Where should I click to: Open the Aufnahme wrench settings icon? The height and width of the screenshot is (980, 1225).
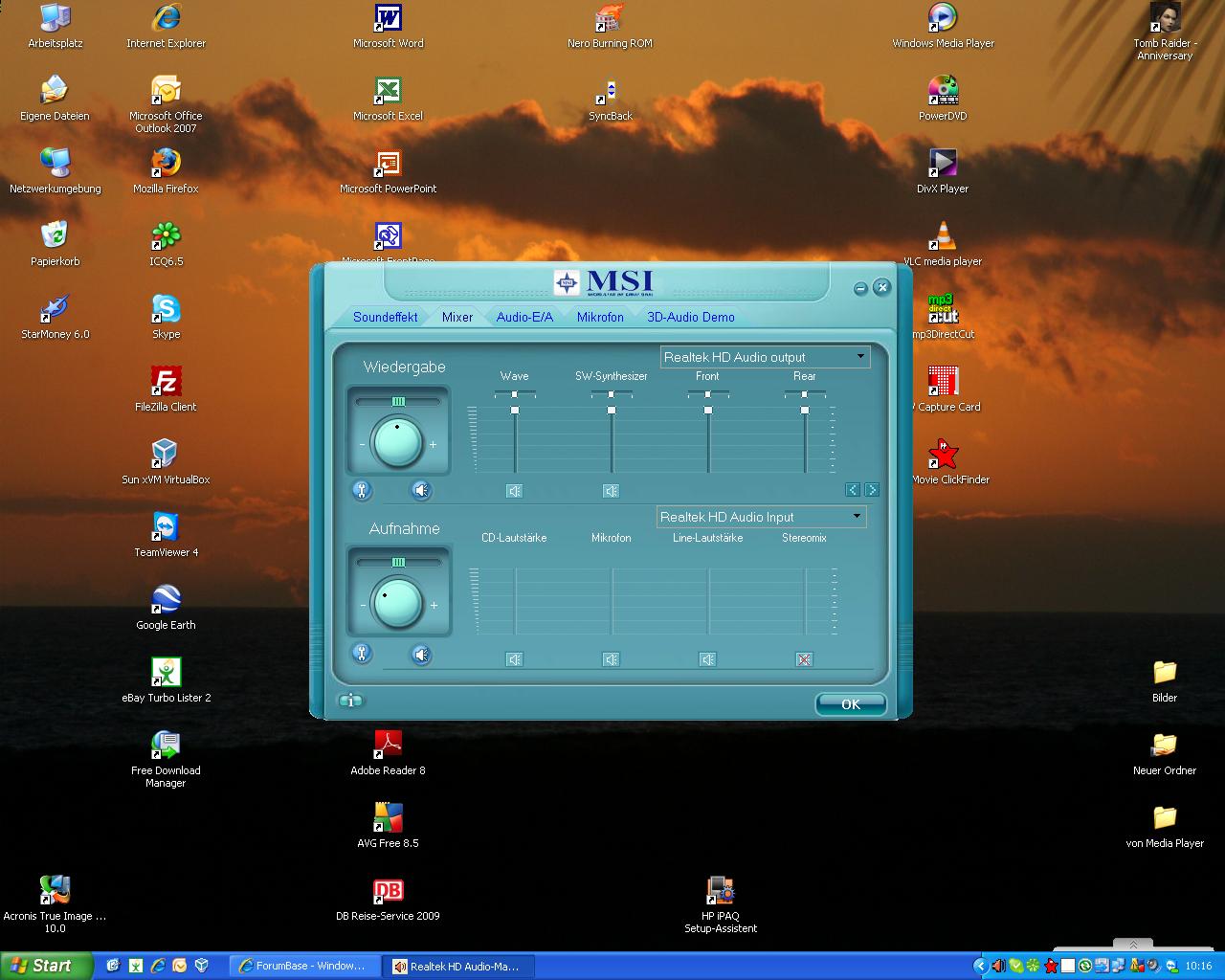point(362,654)
